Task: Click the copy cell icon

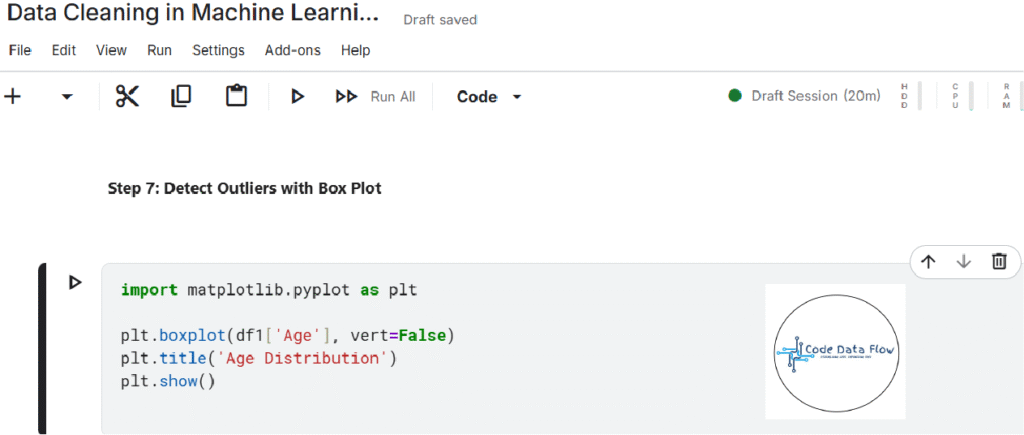Action: click(x=181, y=97)
